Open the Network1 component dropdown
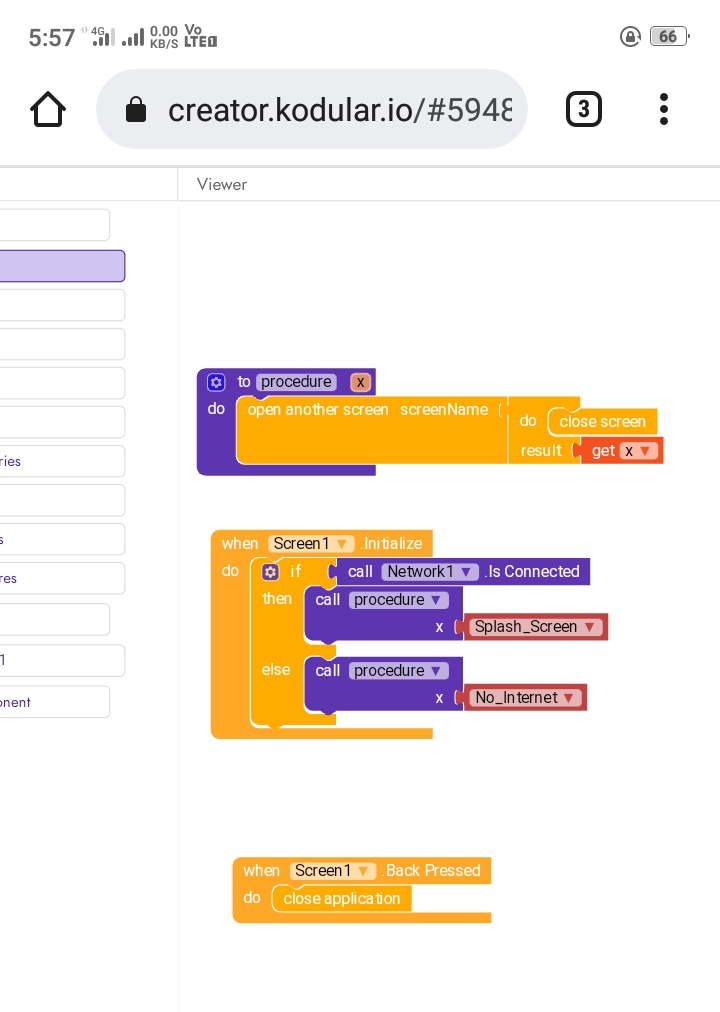This screenshot has height=1012, width=720. [x=465, y=572]
